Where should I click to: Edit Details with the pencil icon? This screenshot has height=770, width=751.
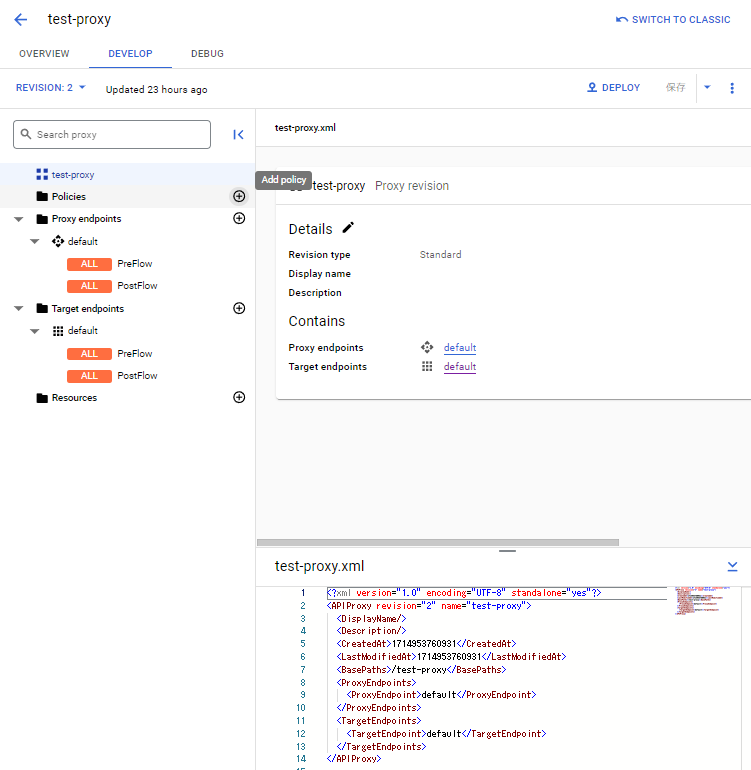click(348, 228)
